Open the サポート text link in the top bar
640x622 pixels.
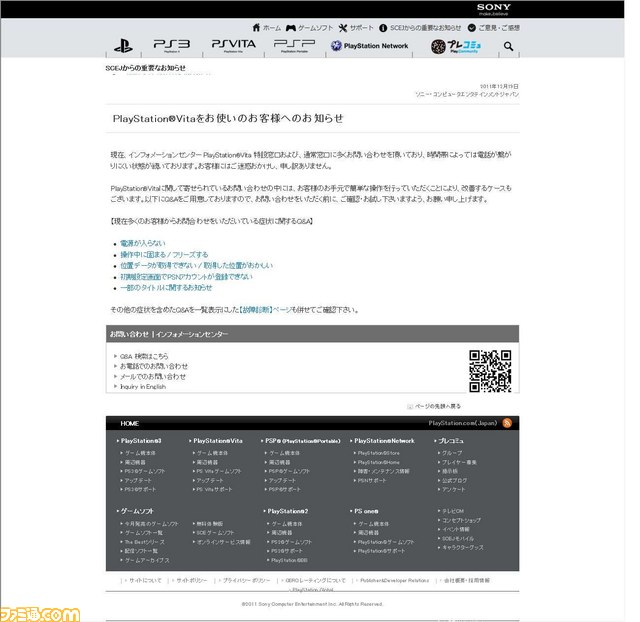[x=361, y=28]
